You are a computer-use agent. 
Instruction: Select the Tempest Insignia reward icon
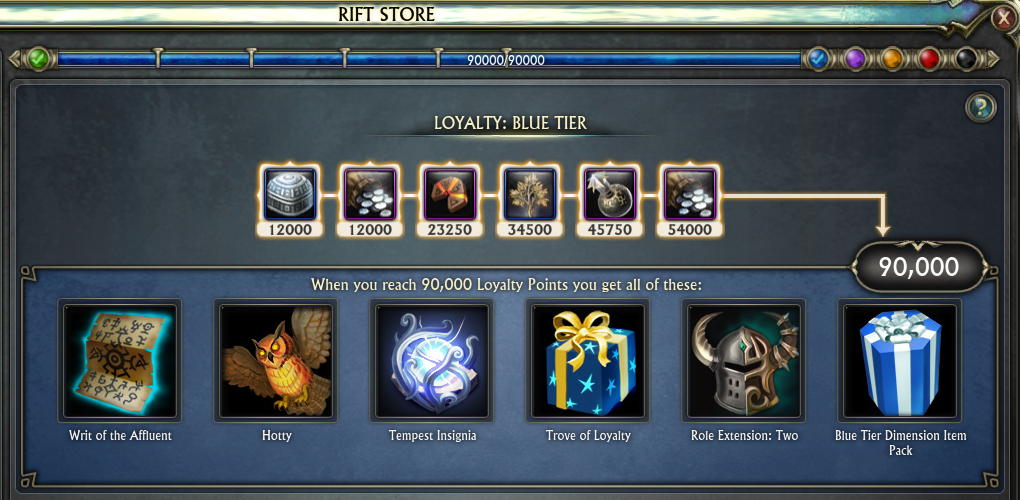tap(432, 360)
